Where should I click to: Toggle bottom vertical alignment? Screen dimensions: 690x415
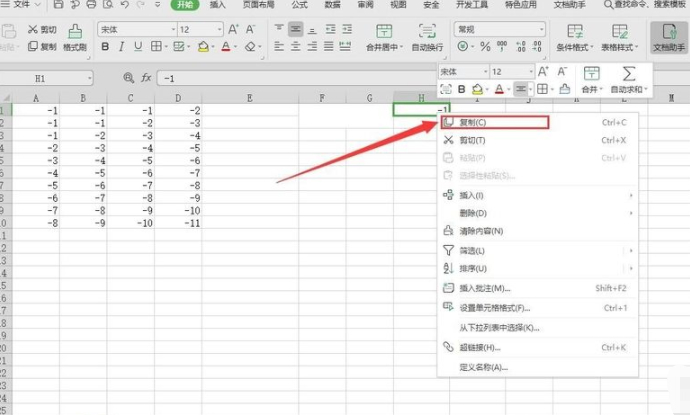(x=312, y=29)
